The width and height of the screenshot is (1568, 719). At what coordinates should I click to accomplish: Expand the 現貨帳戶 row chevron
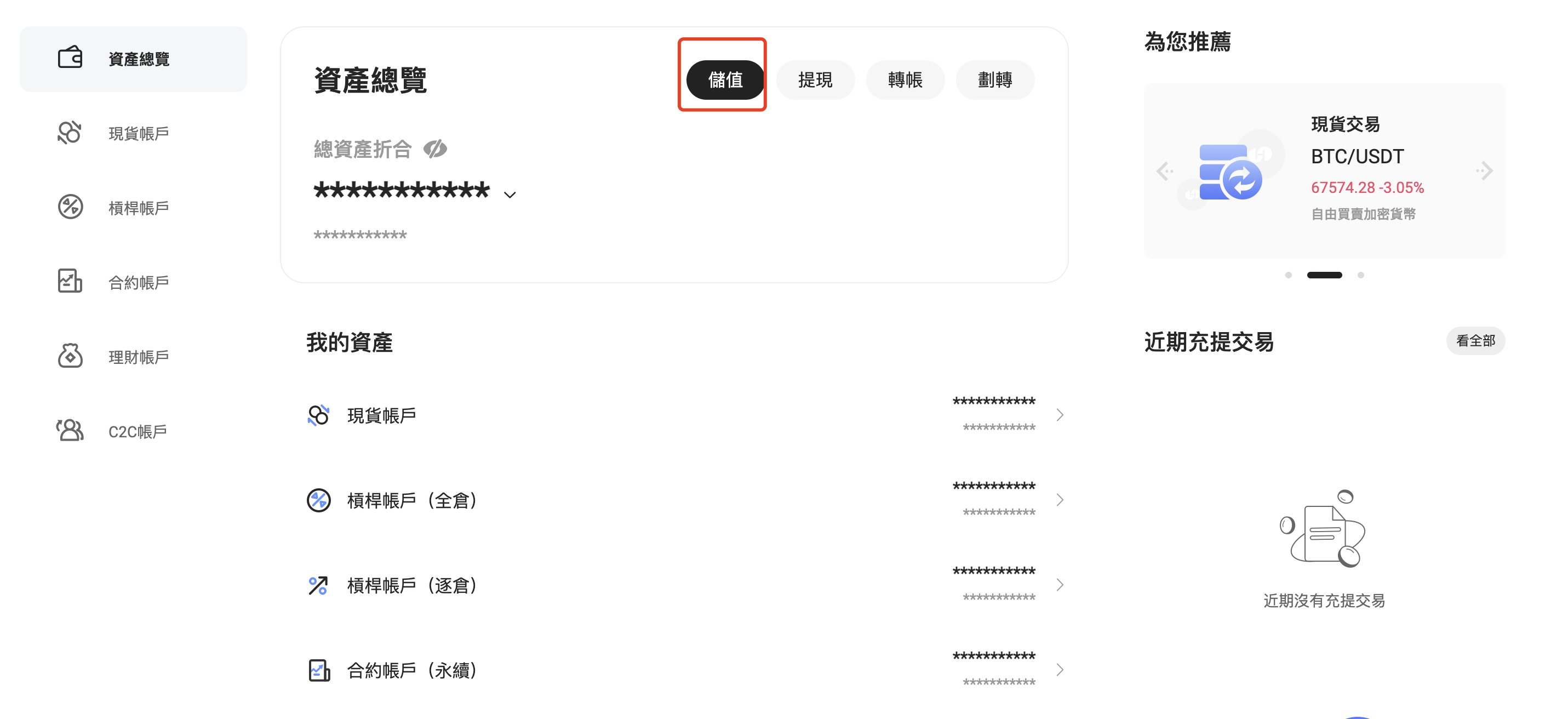[1060, 415]
